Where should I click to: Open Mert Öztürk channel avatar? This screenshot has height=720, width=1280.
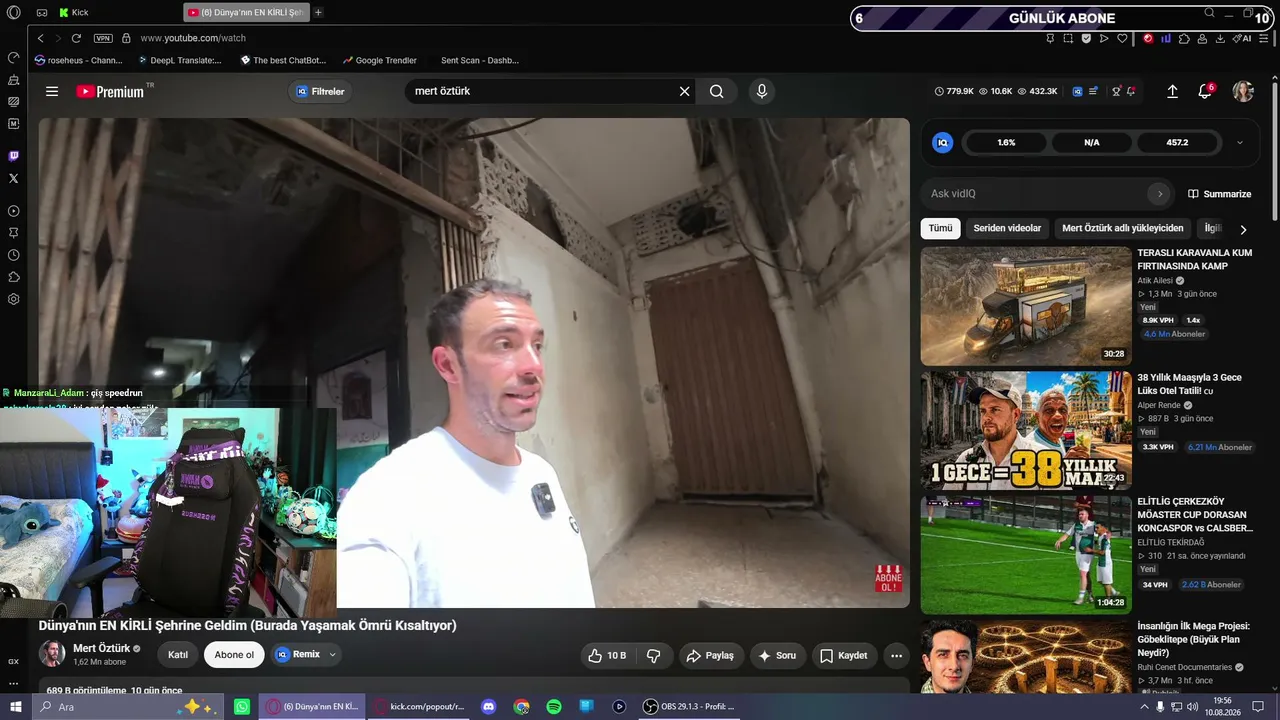[x=52, y=654]
